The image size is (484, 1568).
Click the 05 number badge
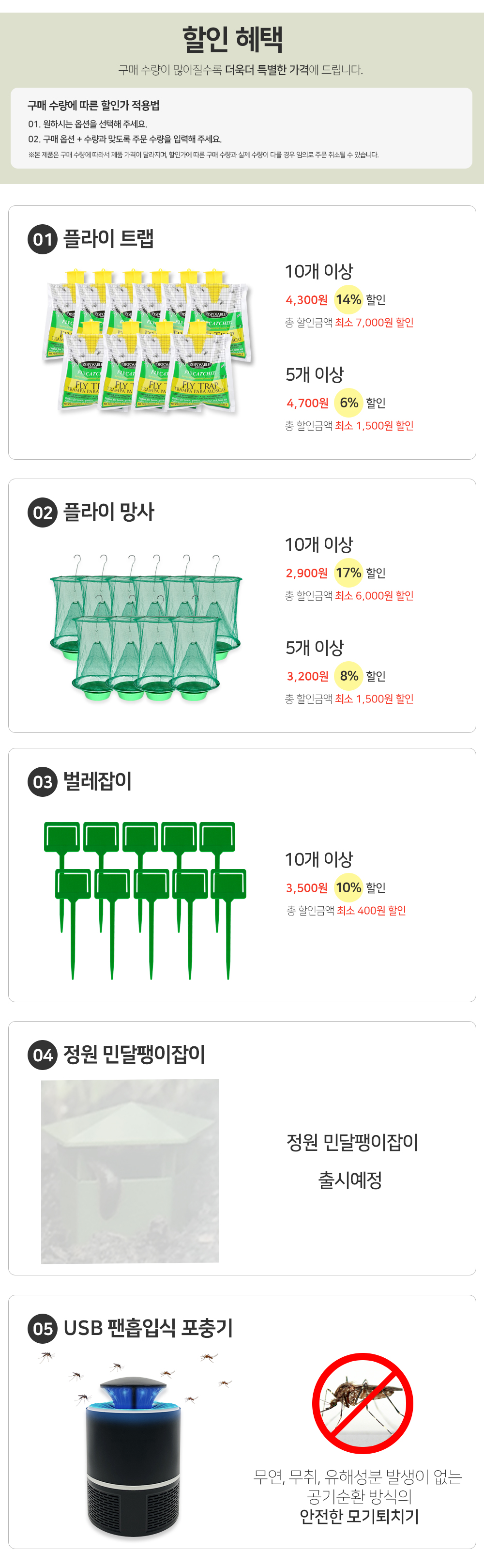pyautogui.click(x=43, y=1328)
